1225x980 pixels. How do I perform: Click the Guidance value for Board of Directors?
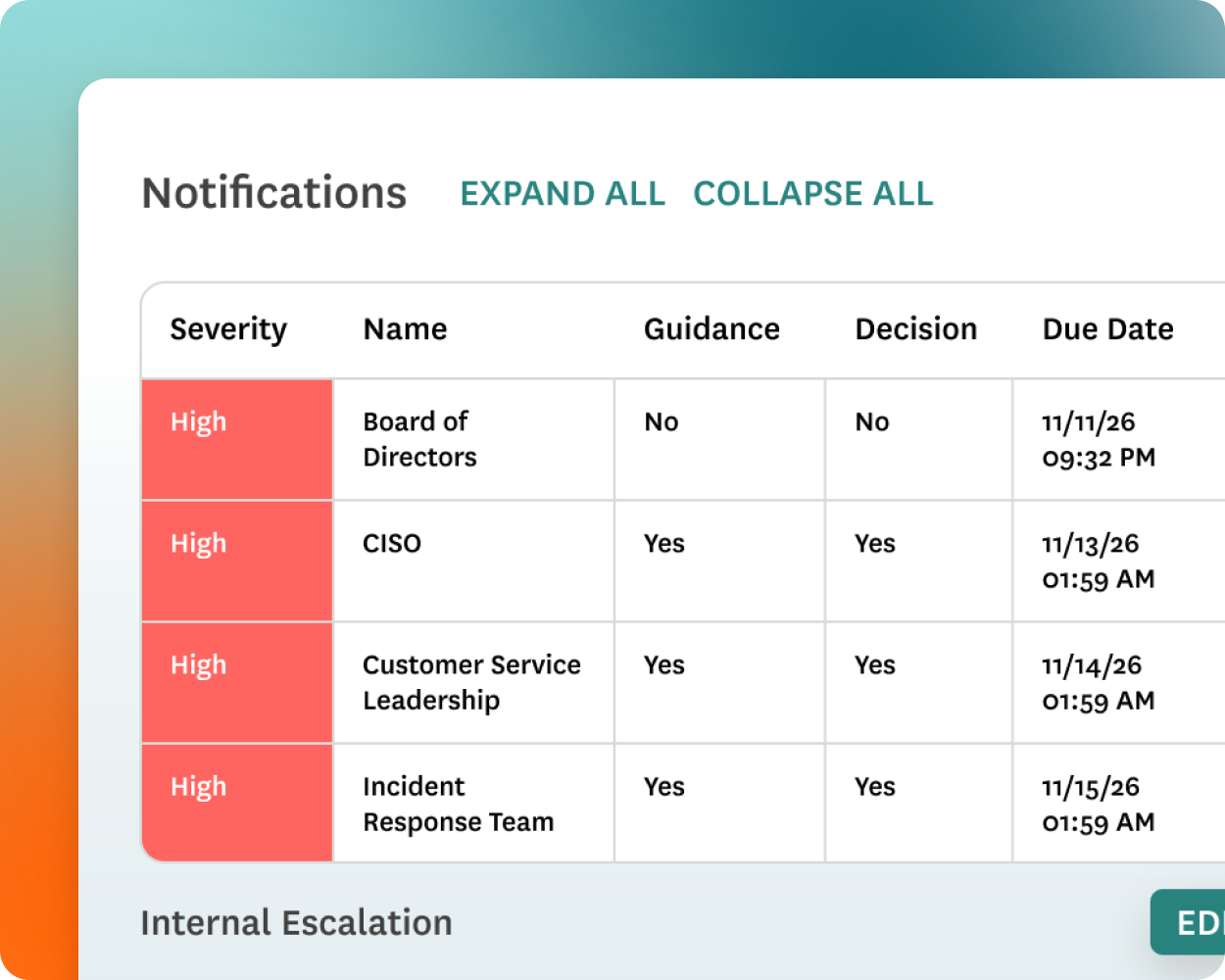(661, 422)
